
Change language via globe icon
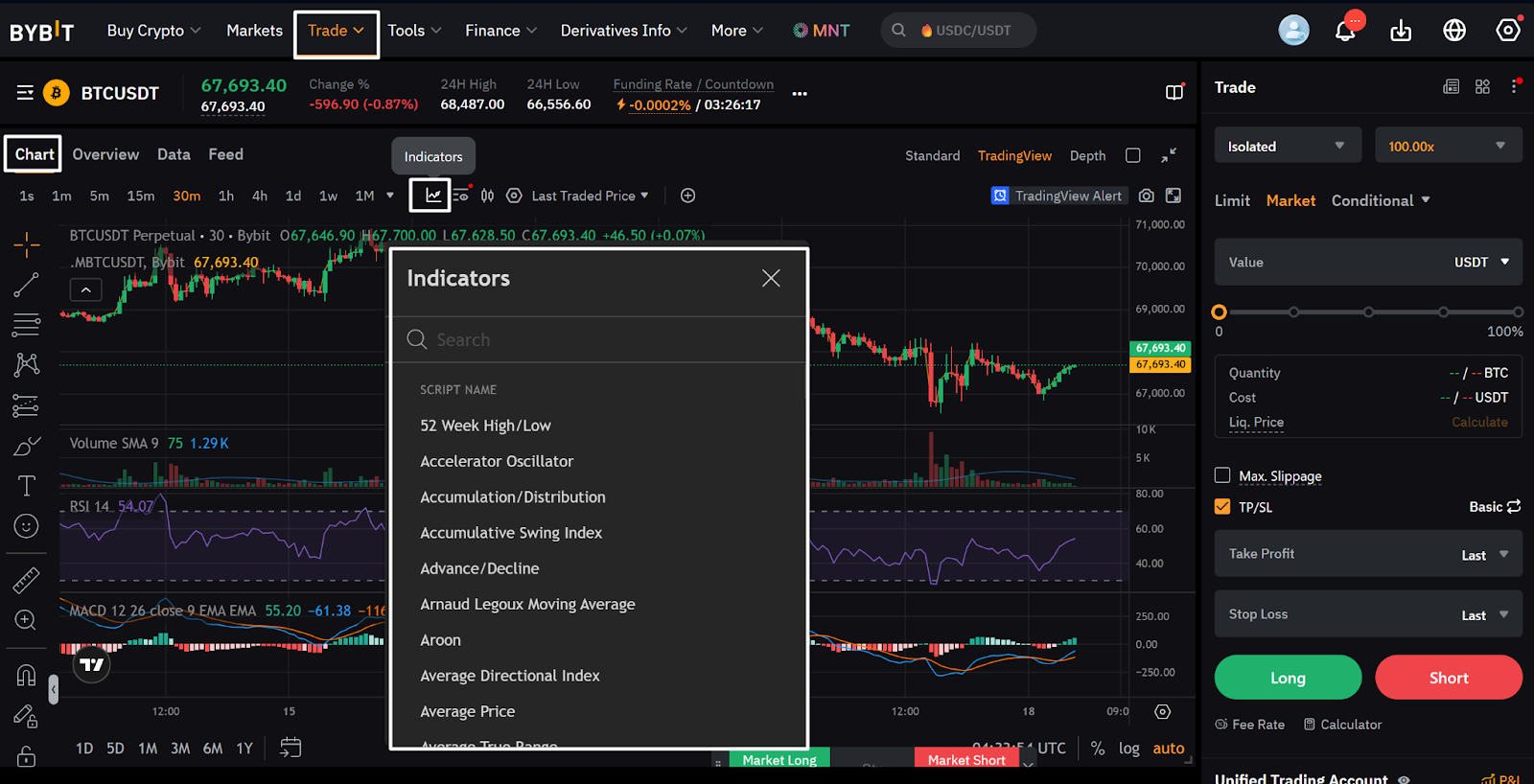(x=1454, y=31)
